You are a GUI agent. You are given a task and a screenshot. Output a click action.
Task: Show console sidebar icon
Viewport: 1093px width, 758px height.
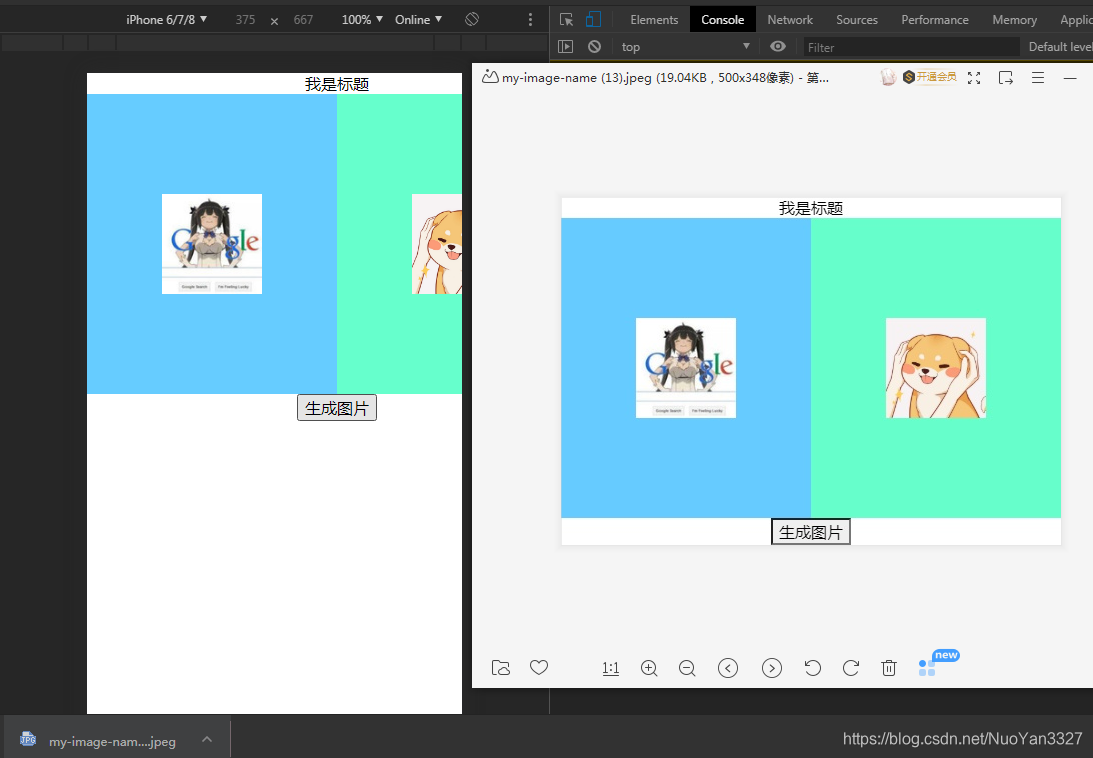[565, 47]
